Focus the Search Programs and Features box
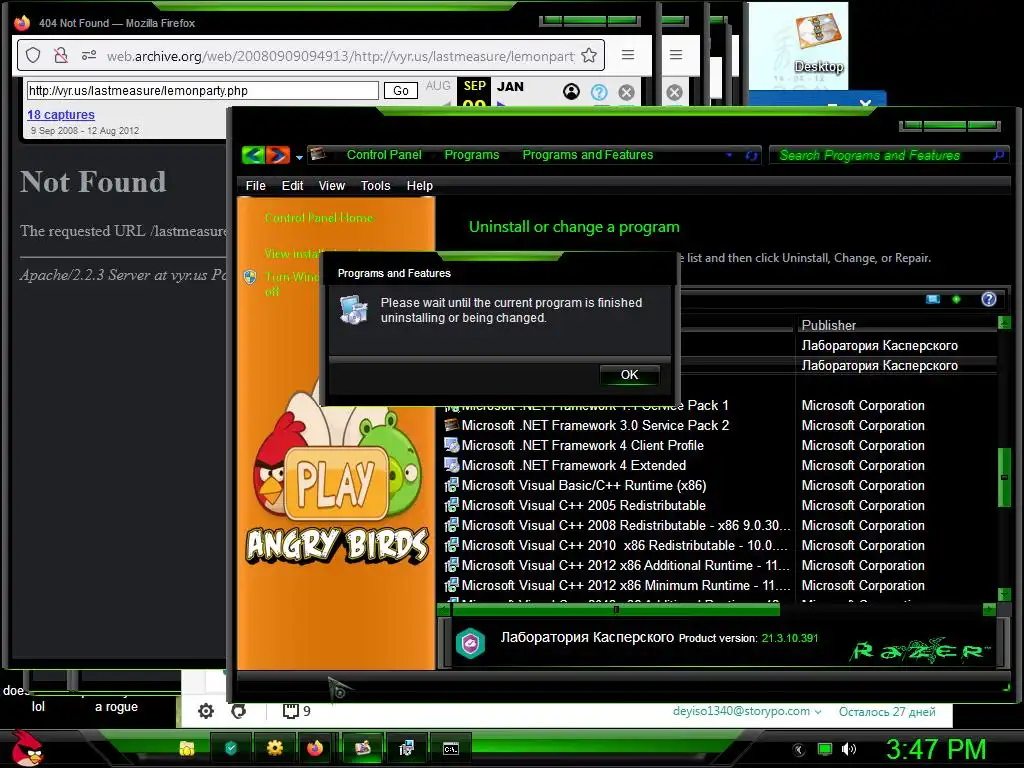Screen dimensions: 1024x768 pos(883,155)
